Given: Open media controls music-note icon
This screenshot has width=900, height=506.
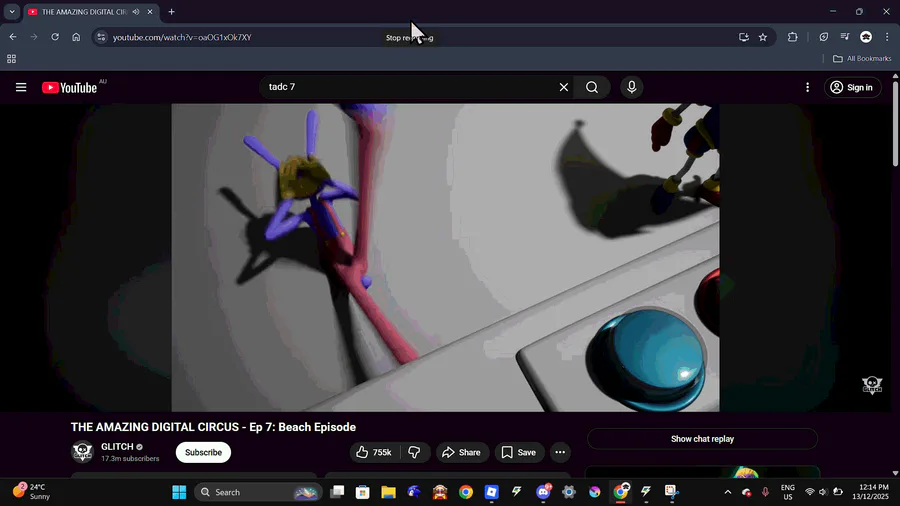Looking at the screenshot, I should (845, 37).
